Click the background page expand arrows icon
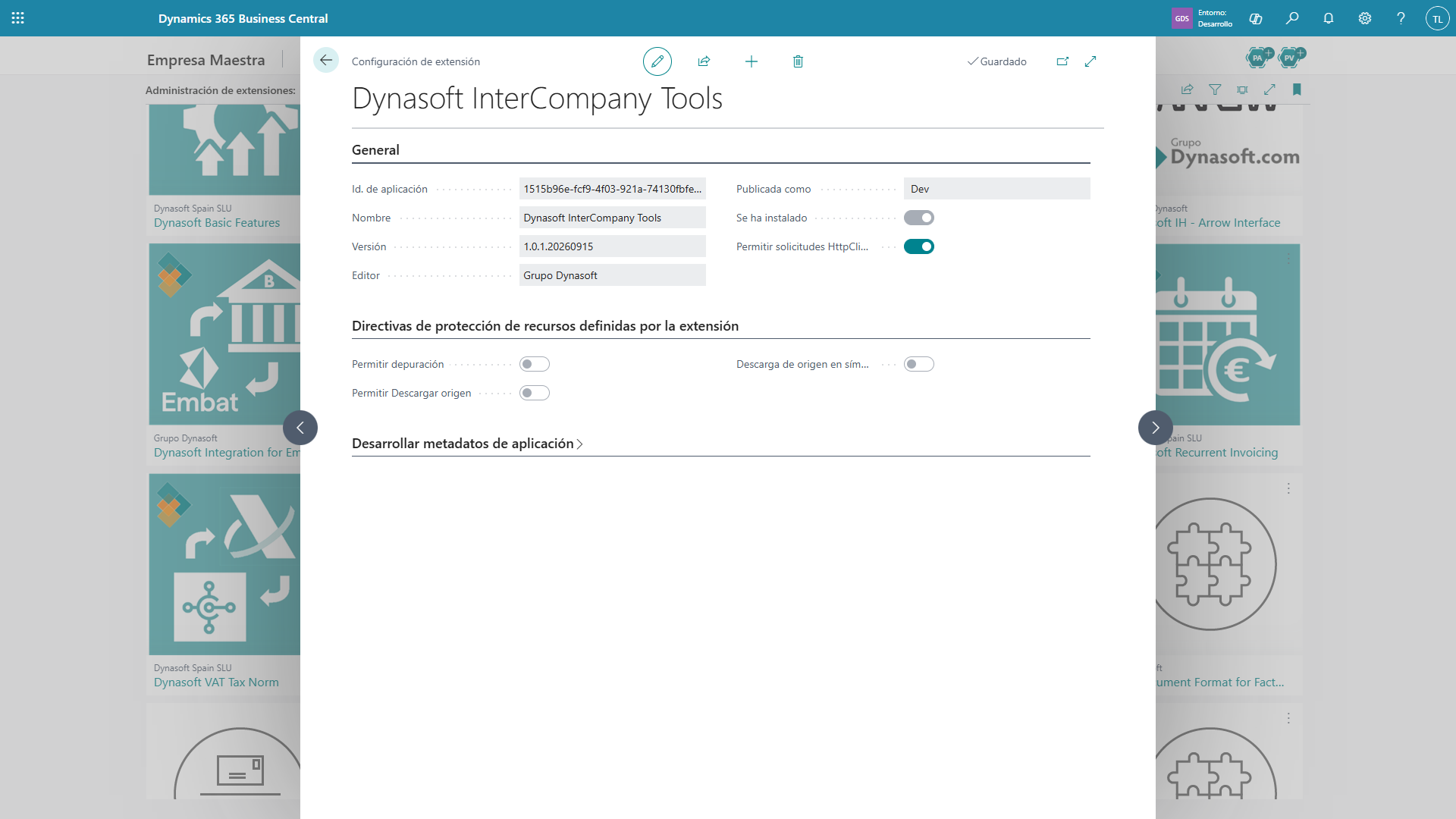 tap(1269, 89)
